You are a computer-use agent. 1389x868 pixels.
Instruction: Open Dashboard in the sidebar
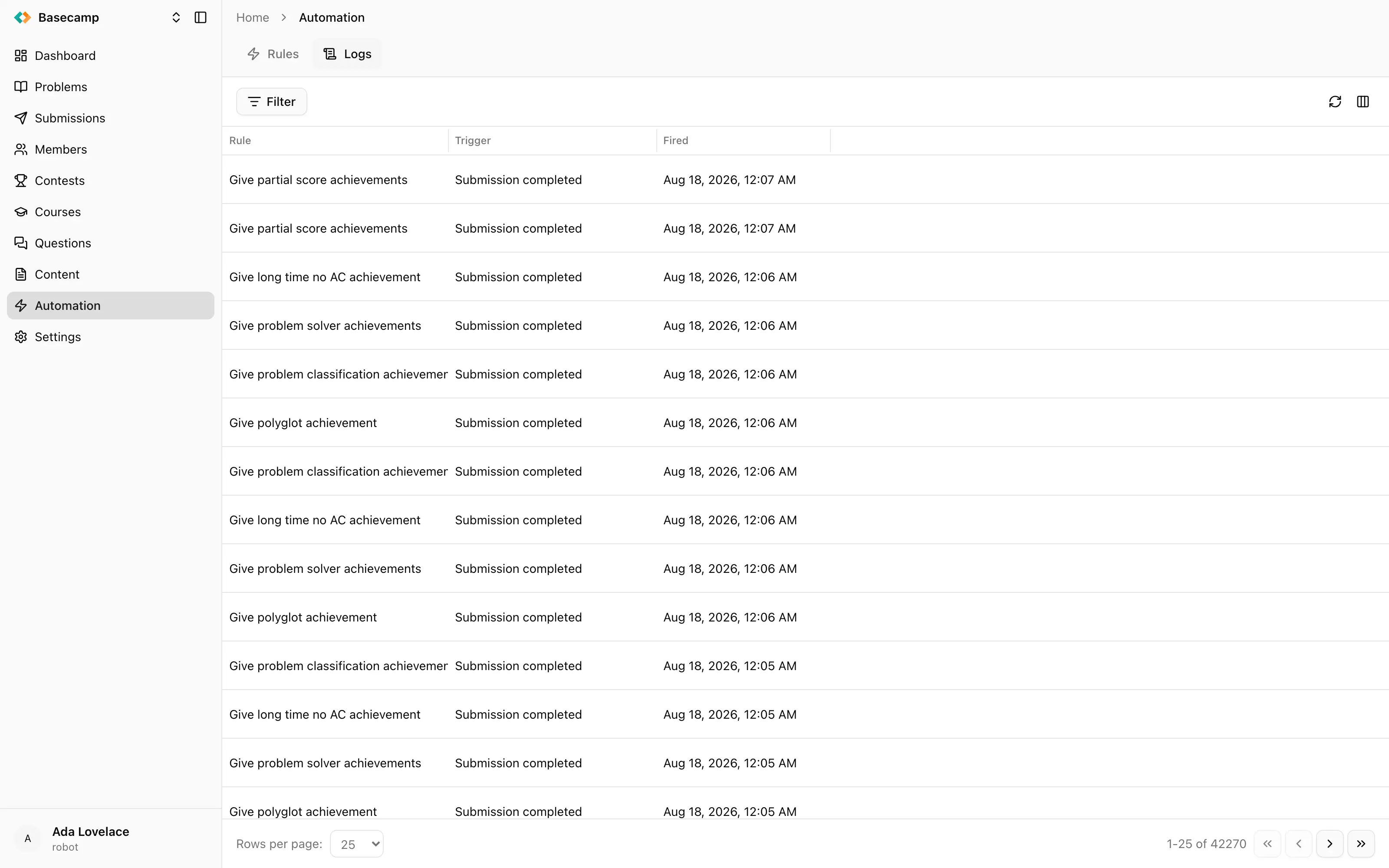point(110,56)
